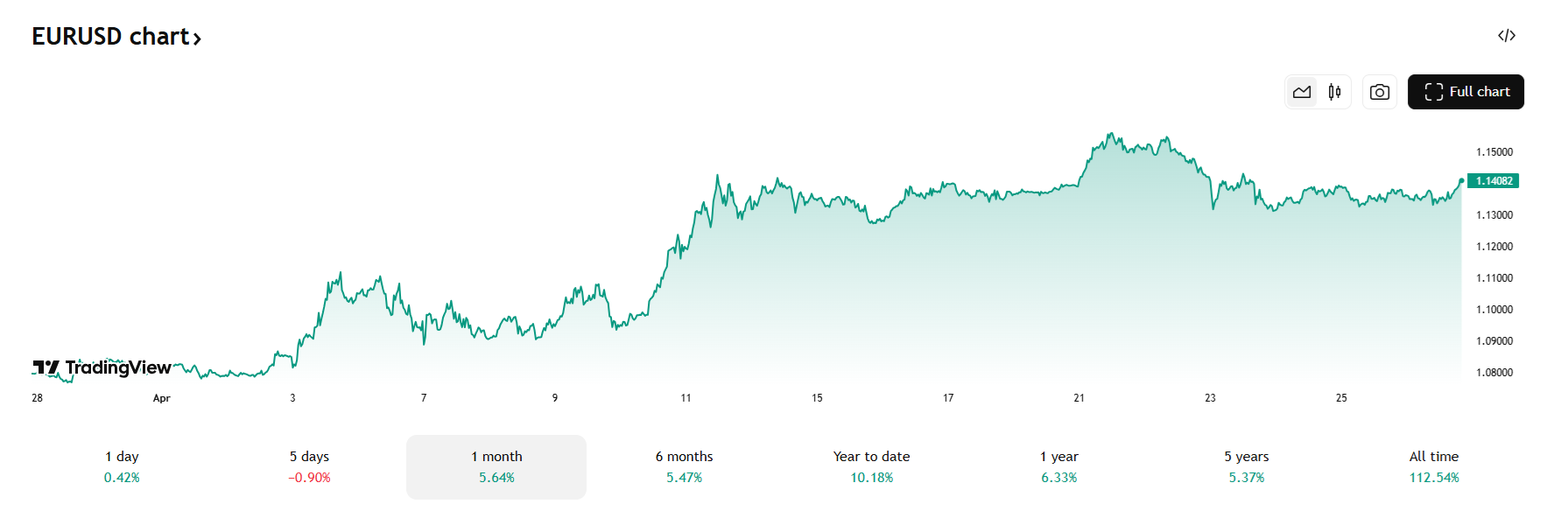
Task: Click the TradingView logo
Action: 102,367
